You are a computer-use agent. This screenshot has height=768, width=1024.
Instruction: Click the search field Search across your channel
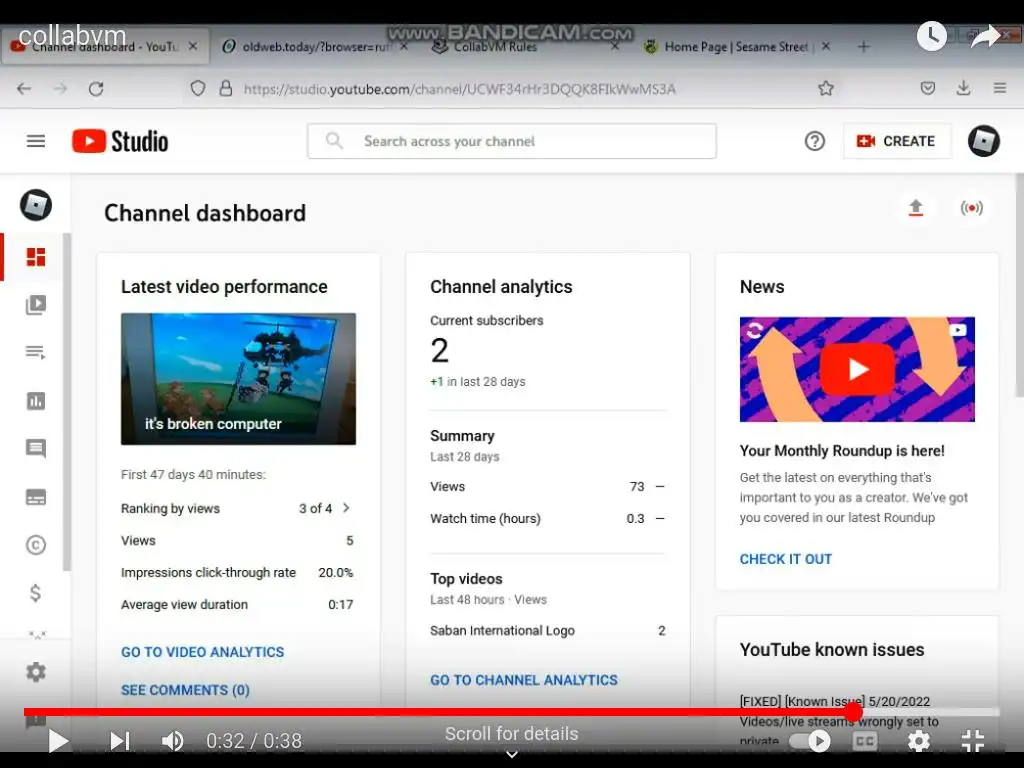(512, 141)
